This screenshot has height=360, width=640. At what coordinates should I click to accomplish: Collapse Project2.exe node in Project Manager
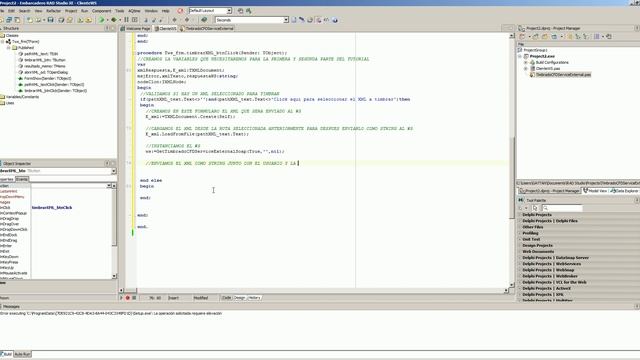tap(520, 56)
